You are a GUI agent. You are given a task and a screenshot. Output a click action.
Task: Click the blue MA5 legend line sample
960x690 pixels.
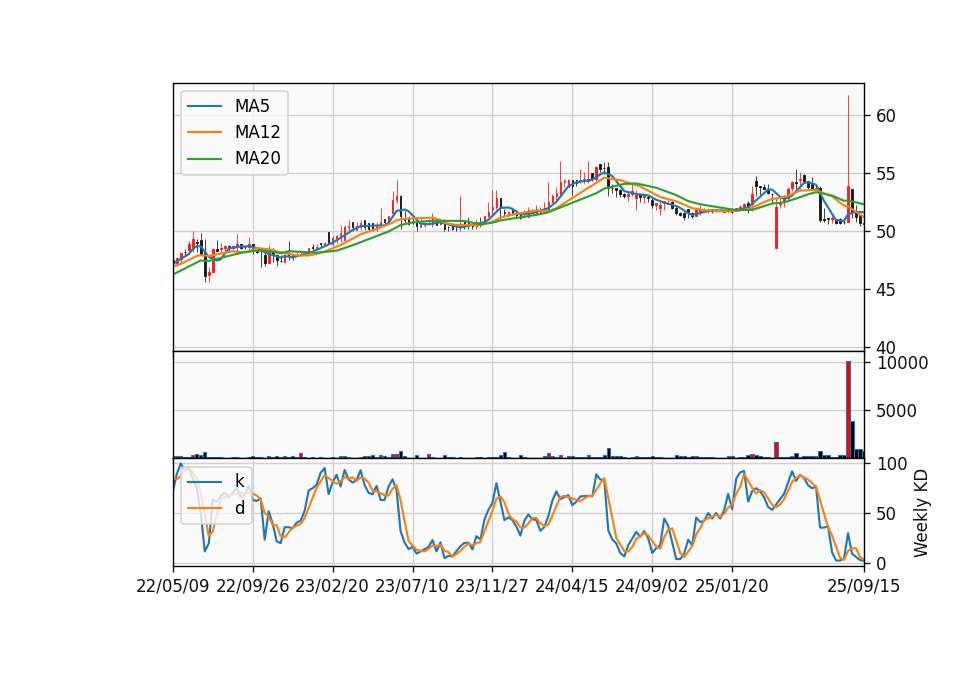[x=204, y=106]
